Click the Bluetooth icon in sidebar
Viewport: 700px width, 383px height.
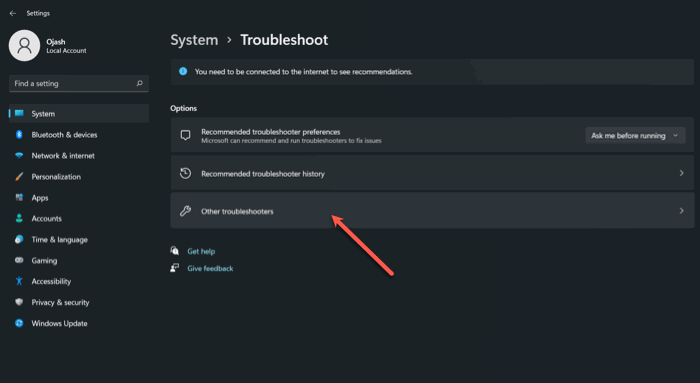[19, 134]
